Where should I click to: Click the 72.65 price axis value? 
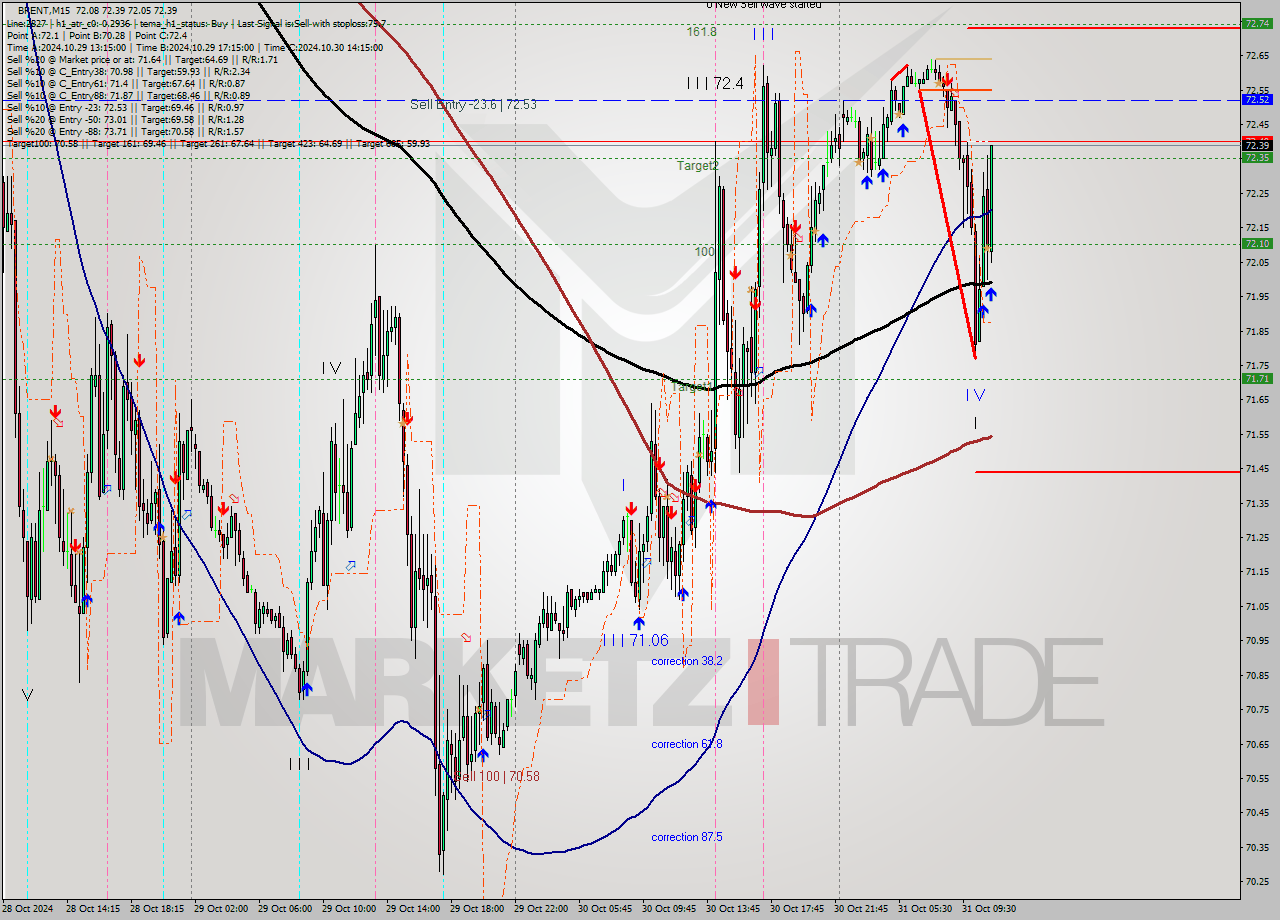pos(1257,55)
